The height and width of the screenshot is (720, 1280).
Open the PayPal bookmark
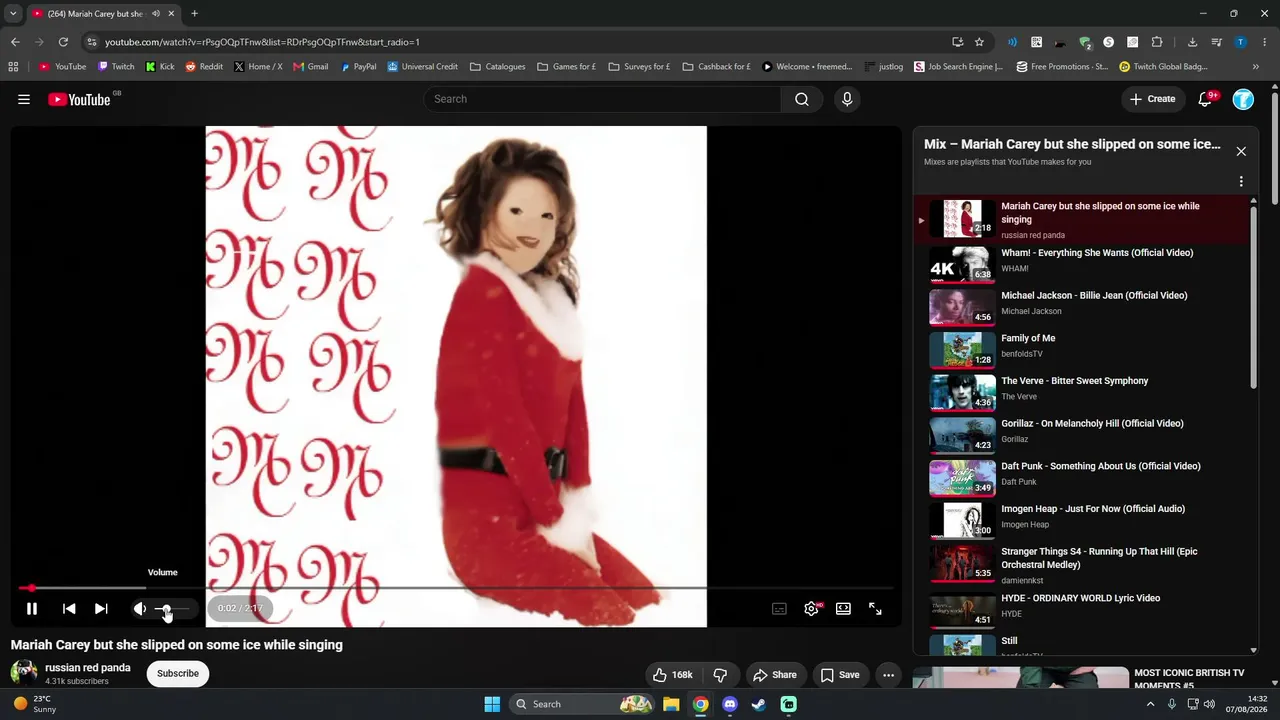pyautogui.click(x=358, y=67)
